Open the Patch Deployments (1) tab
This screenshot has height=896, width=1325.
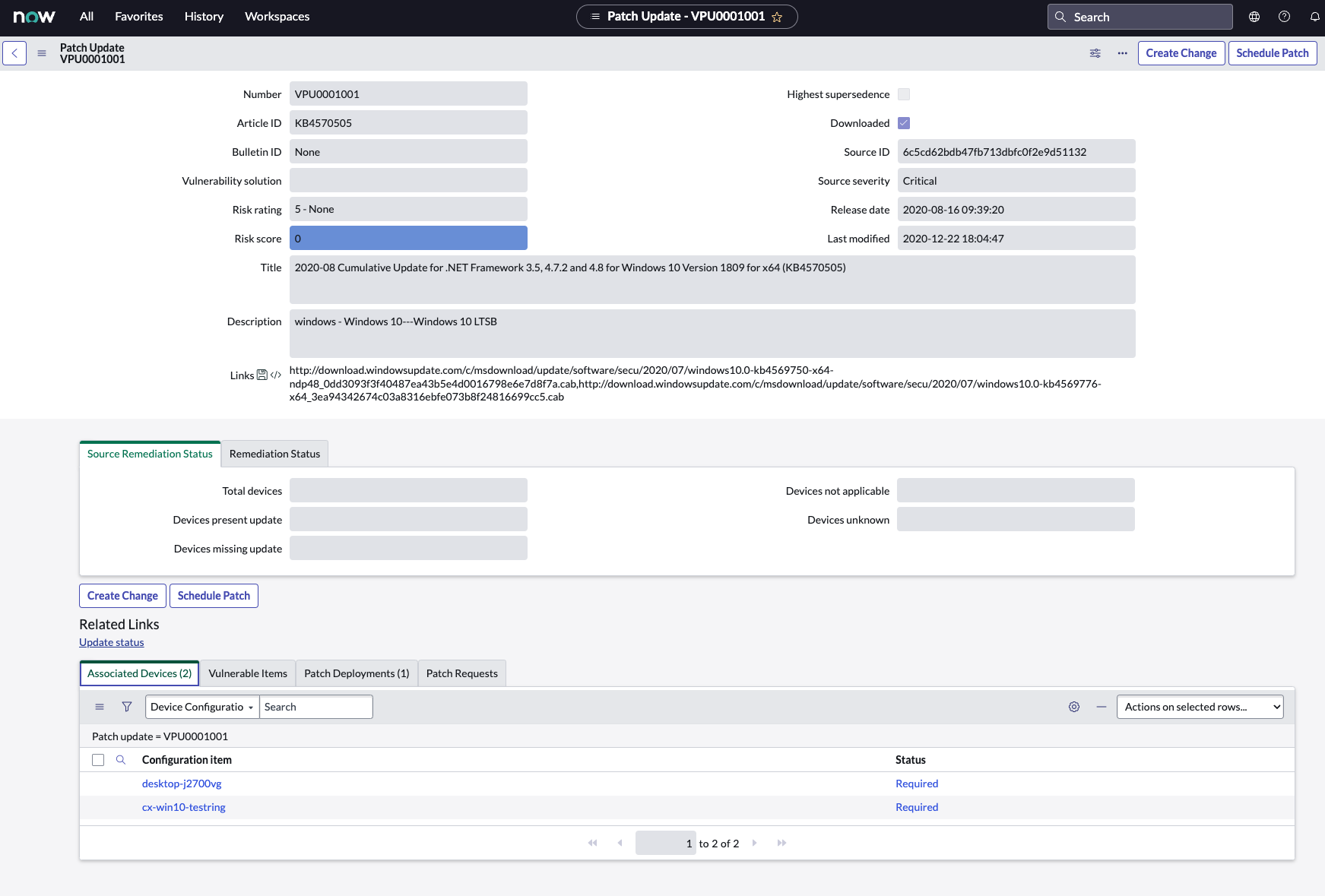(357, 673)
